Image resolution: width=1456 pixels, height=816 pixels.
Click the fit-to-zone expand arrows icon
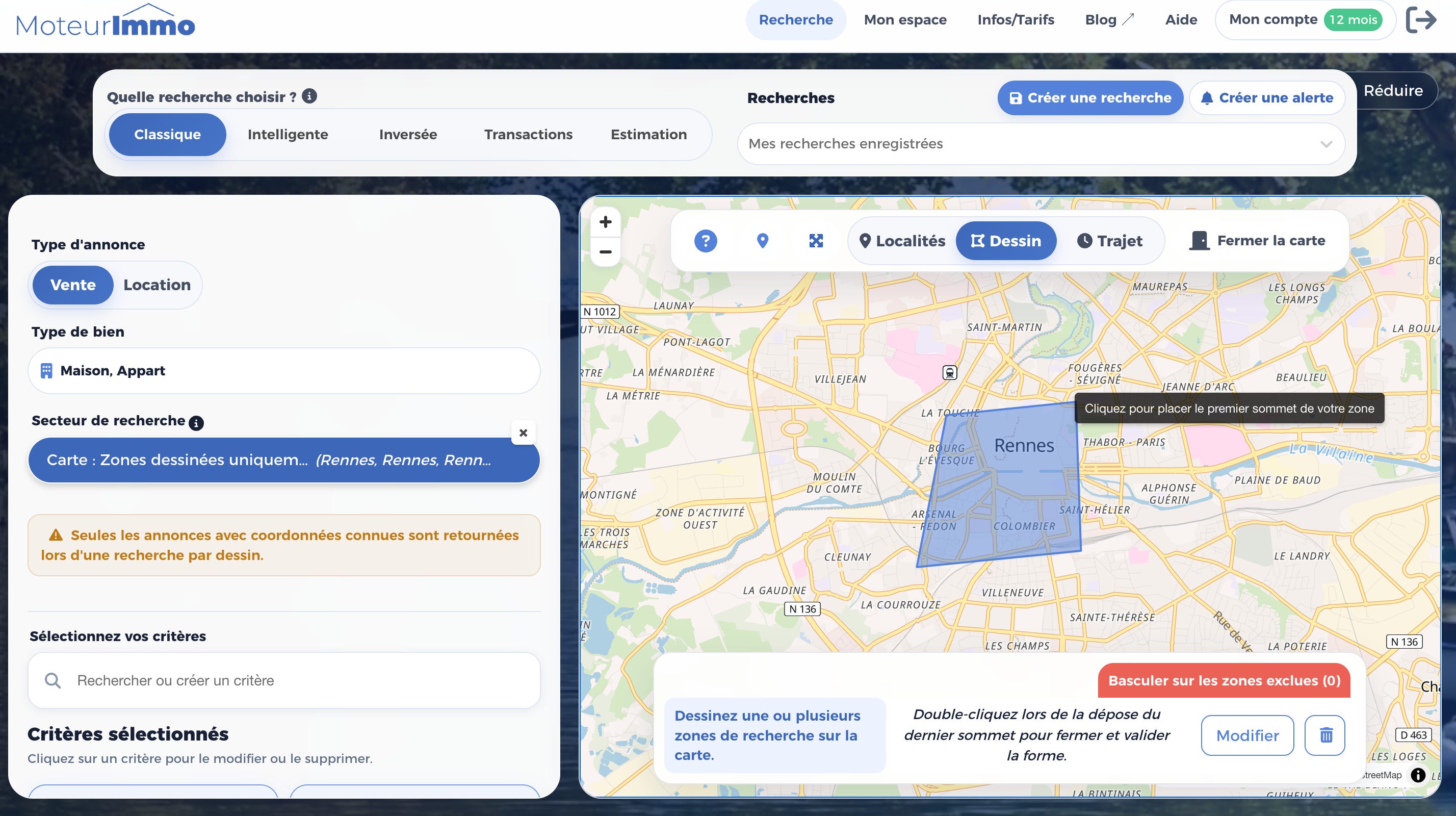click(816, 241)
